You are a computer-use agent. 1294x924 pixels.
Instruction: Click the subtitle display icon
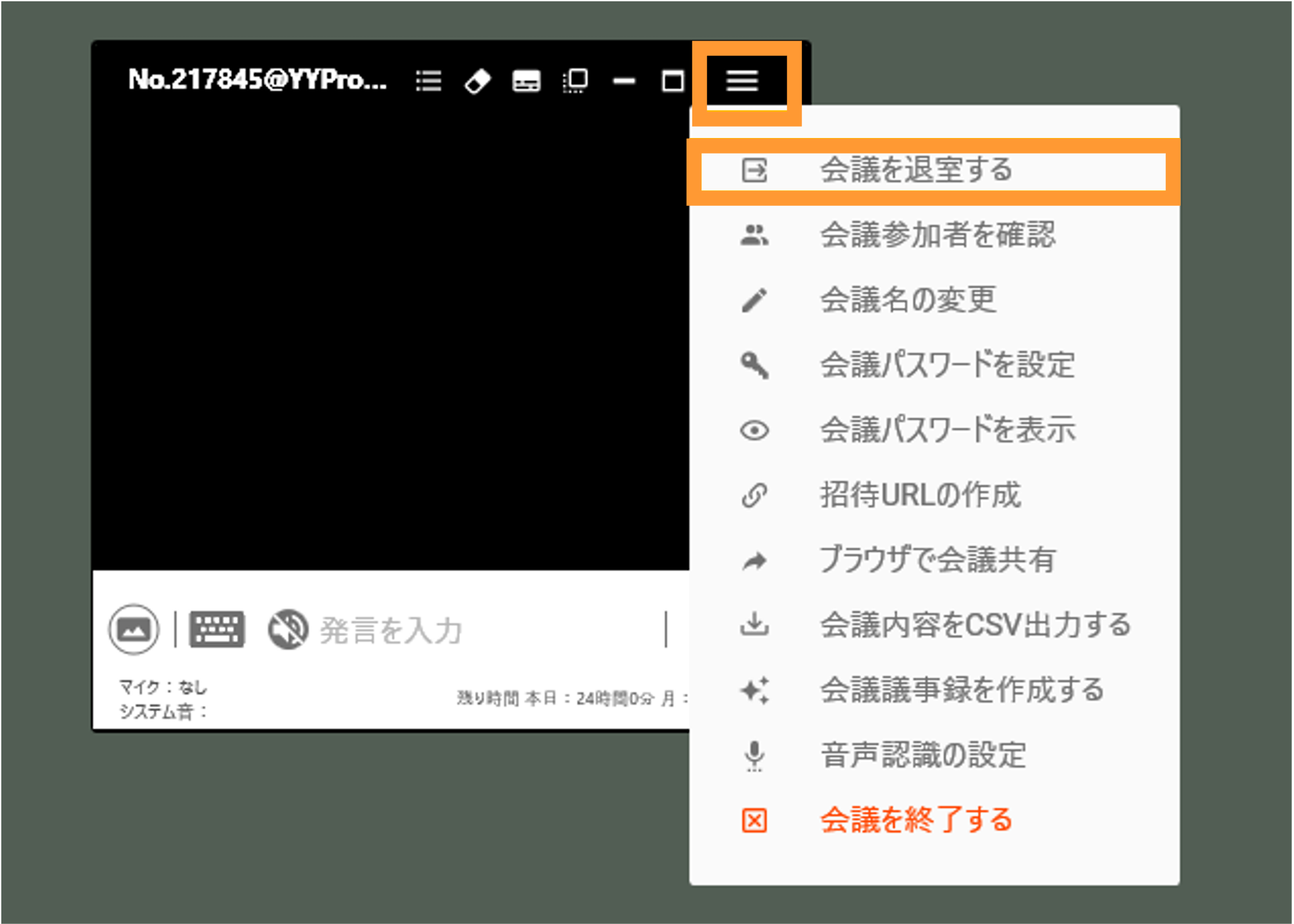526,81
